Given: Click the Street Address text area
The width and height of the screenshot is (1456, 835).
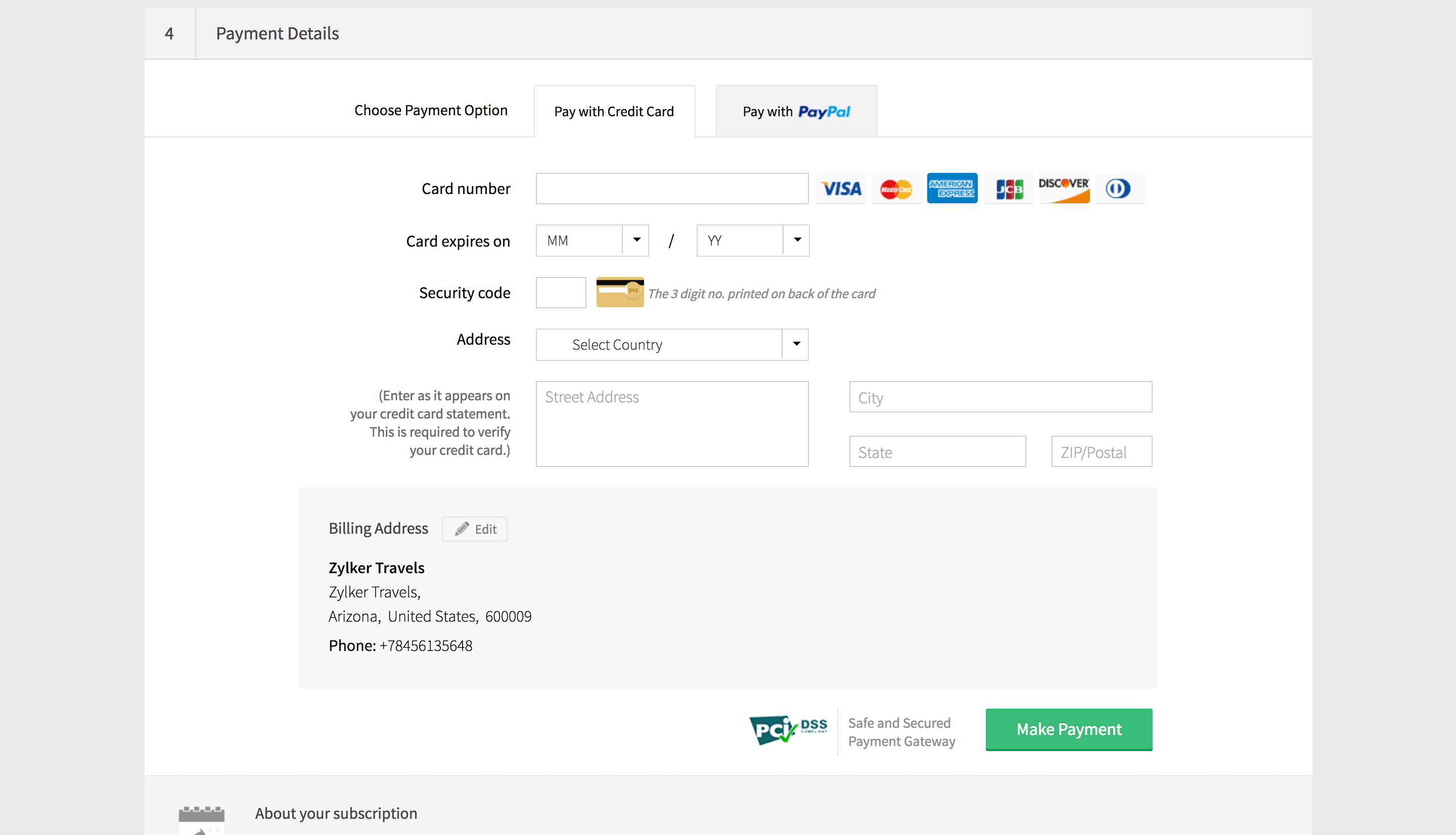Looking at the screenshot, I should tap(671, 424).
